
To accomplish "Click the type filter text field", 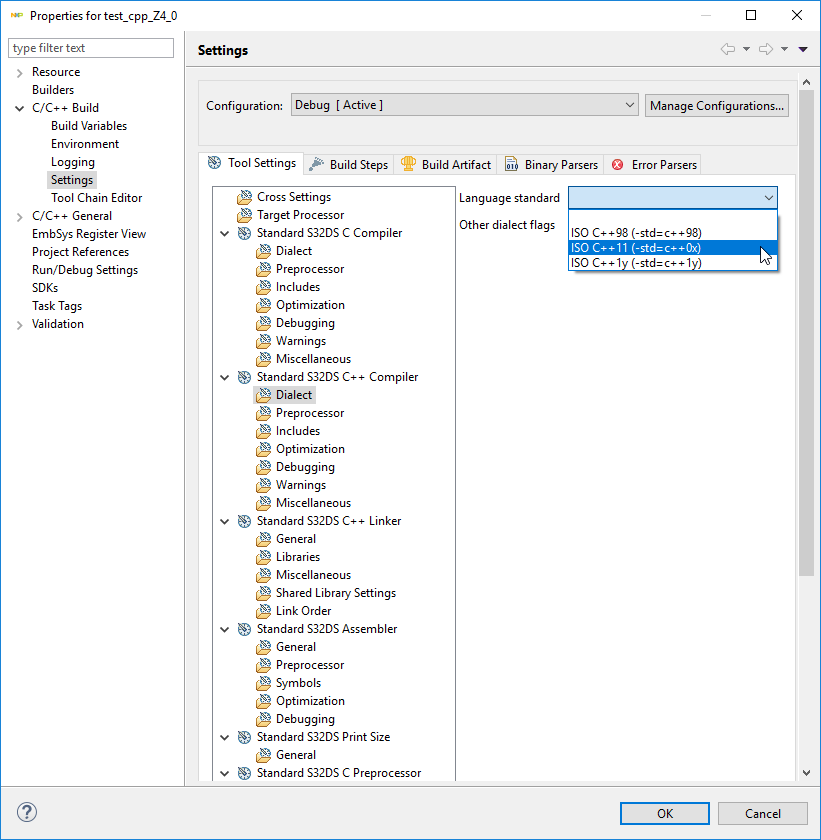I will click(91, 48).
